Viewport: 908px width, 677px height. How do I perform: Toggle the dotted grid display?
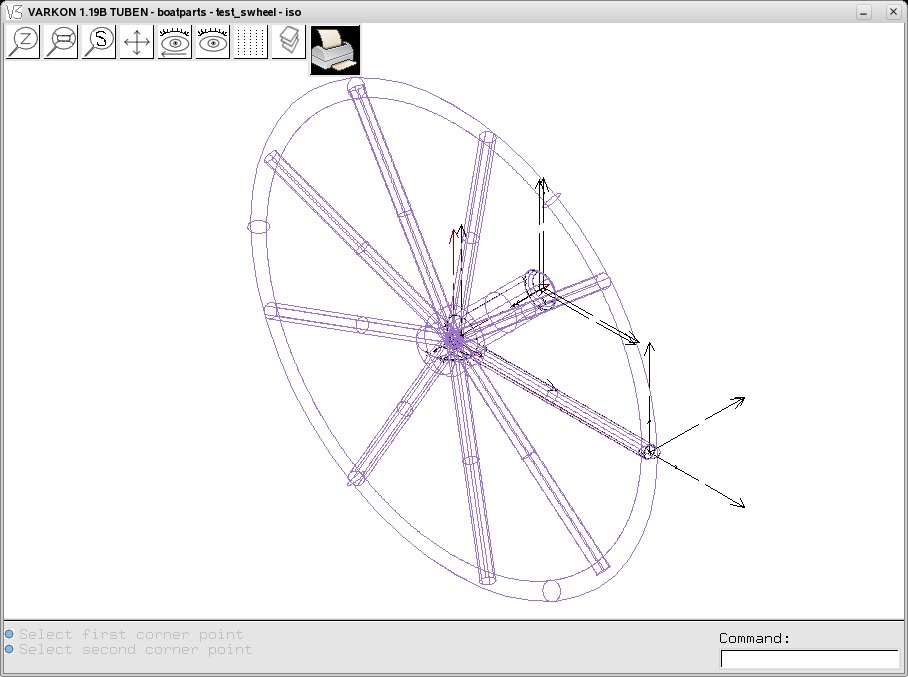coord(251,42)
